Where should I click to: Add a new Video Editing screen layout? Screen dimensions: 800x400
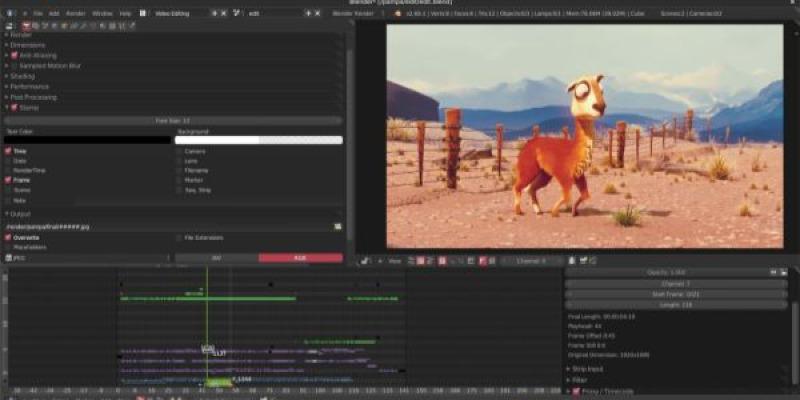point(214,13)
